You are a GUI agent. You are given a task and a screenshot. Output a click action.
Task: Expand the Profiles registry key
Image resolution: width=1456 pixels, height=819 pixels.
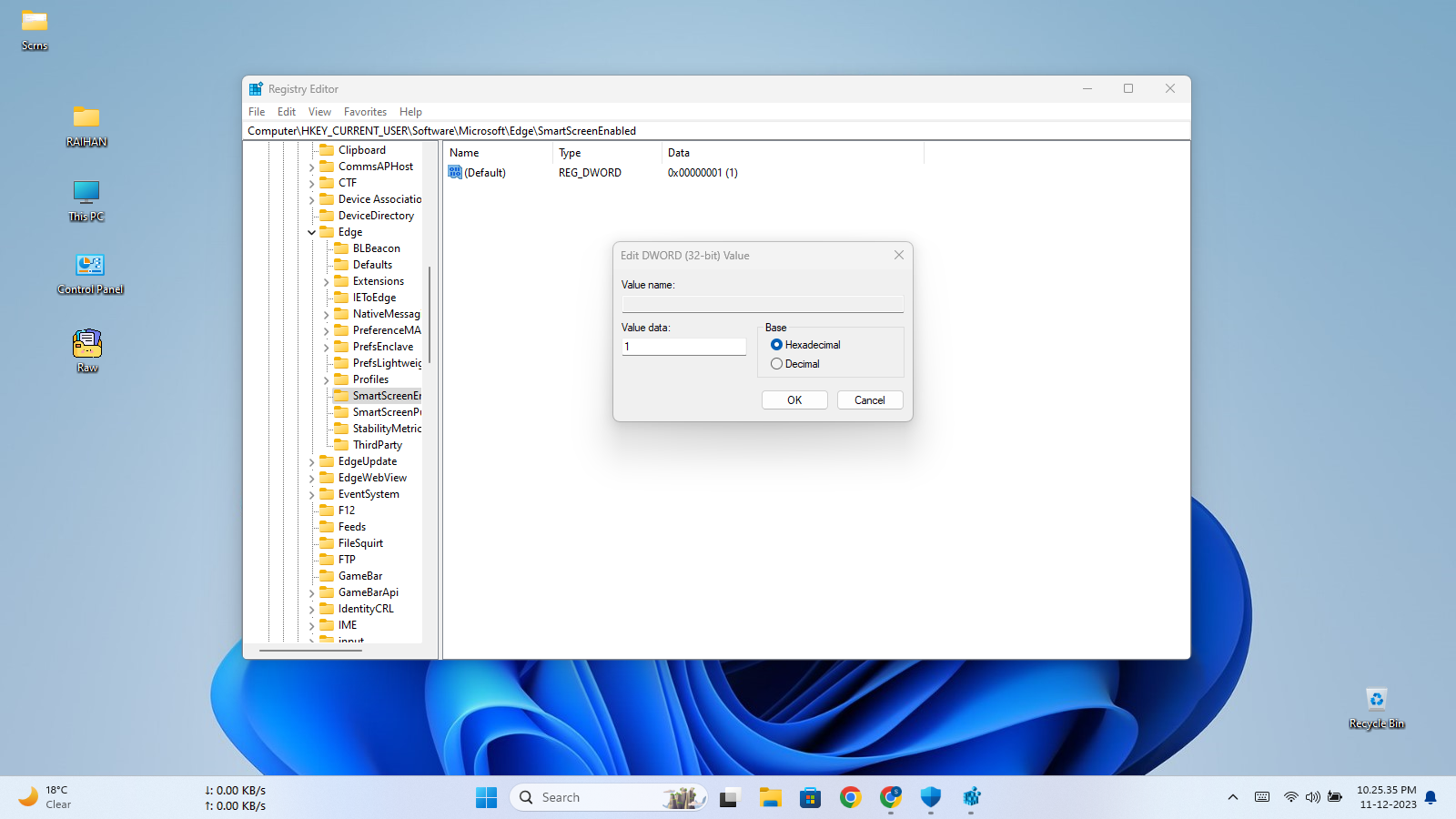327,380
